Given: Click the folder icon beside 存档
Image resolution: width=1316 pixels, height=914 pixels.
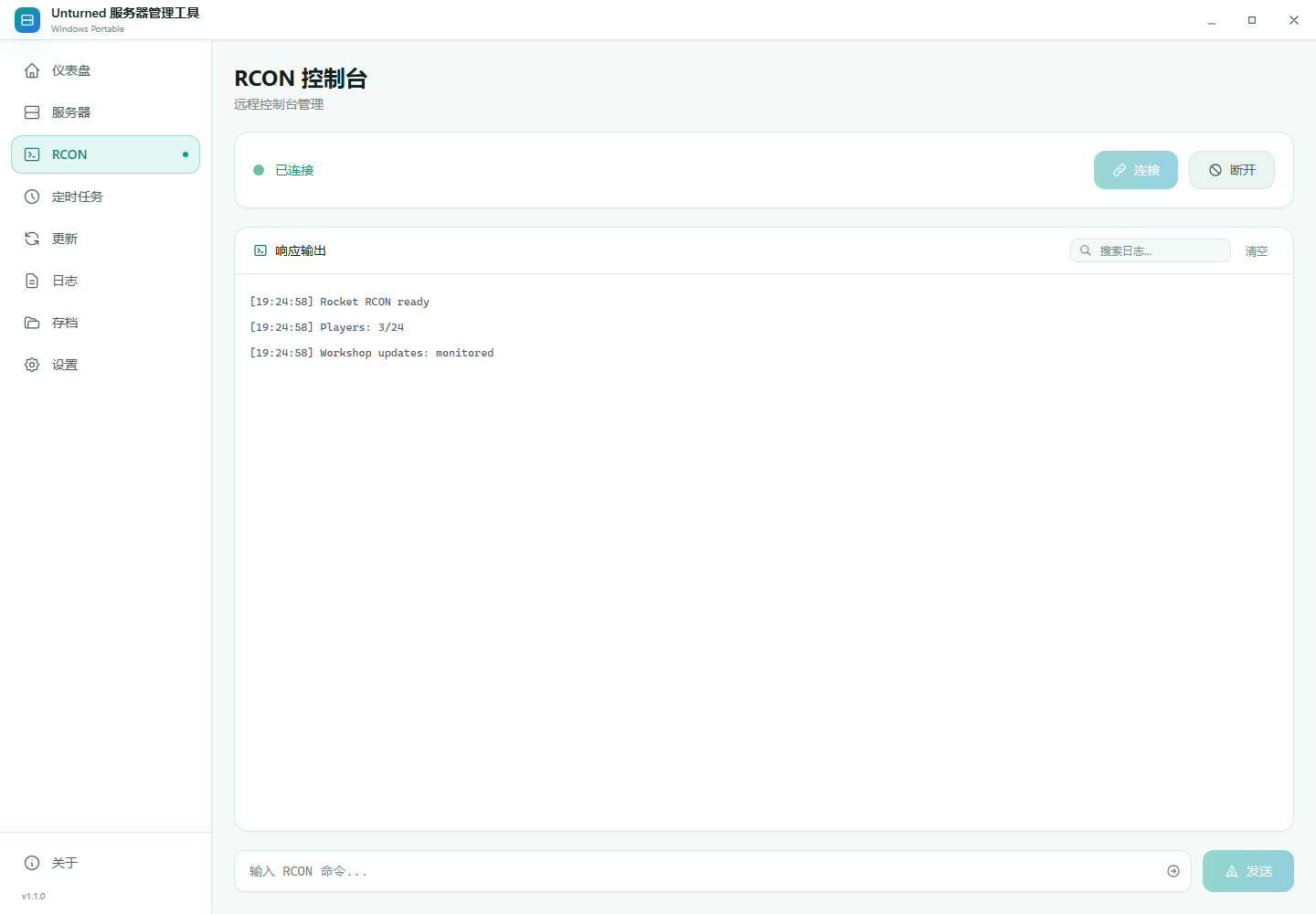Looking at the screenshot, I should [32, 323].
